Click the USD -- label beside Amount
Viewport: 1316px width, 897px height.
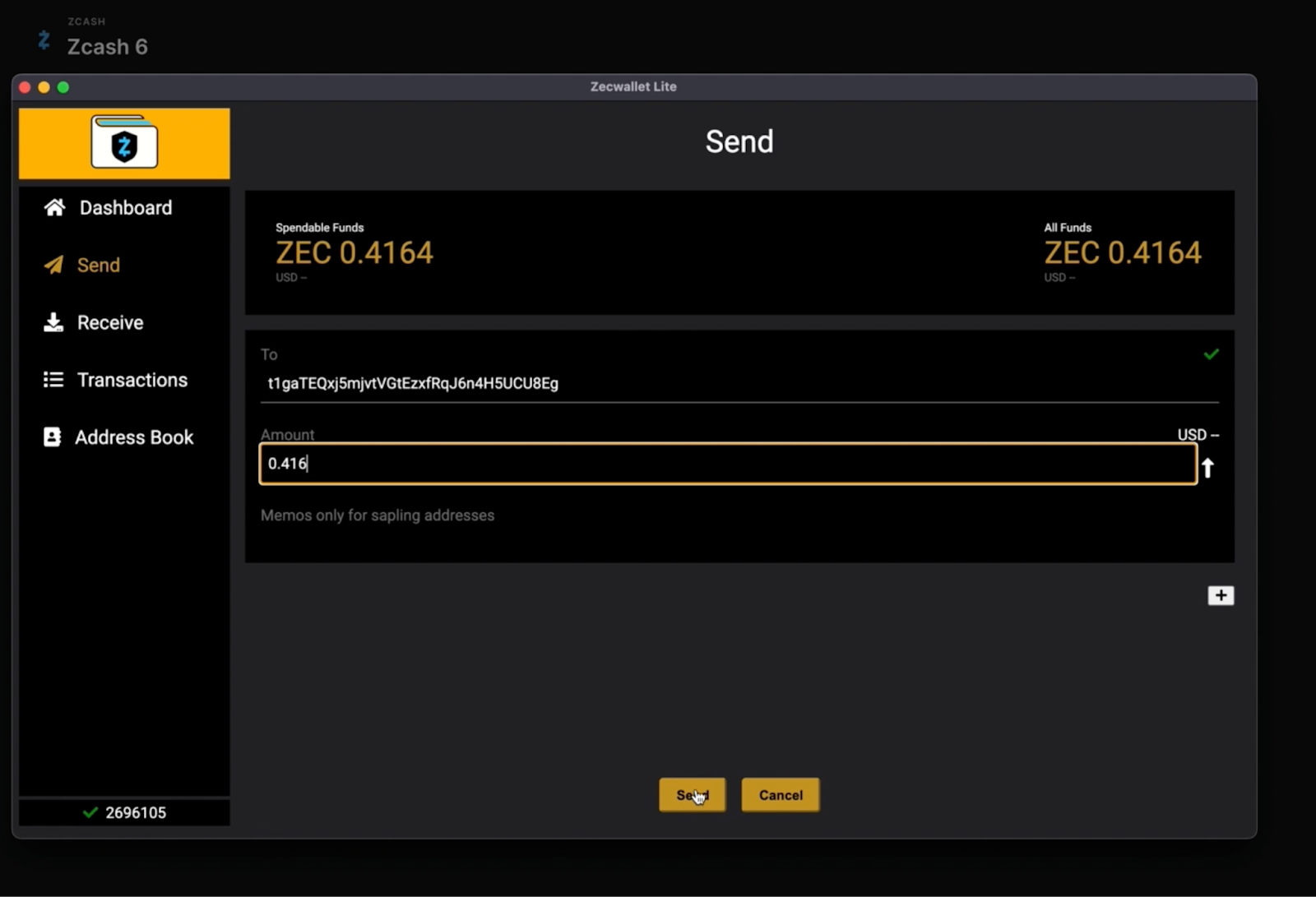(1198, 434)
